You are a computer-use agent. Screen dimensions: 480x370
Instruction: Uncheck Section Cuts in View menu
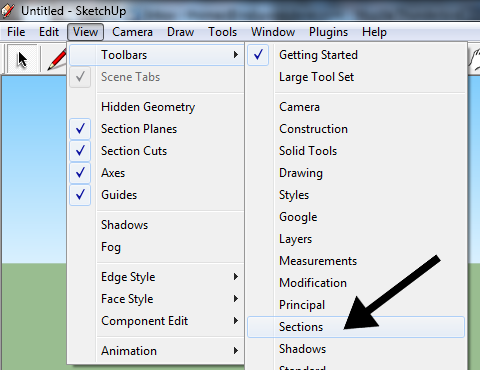157,151
